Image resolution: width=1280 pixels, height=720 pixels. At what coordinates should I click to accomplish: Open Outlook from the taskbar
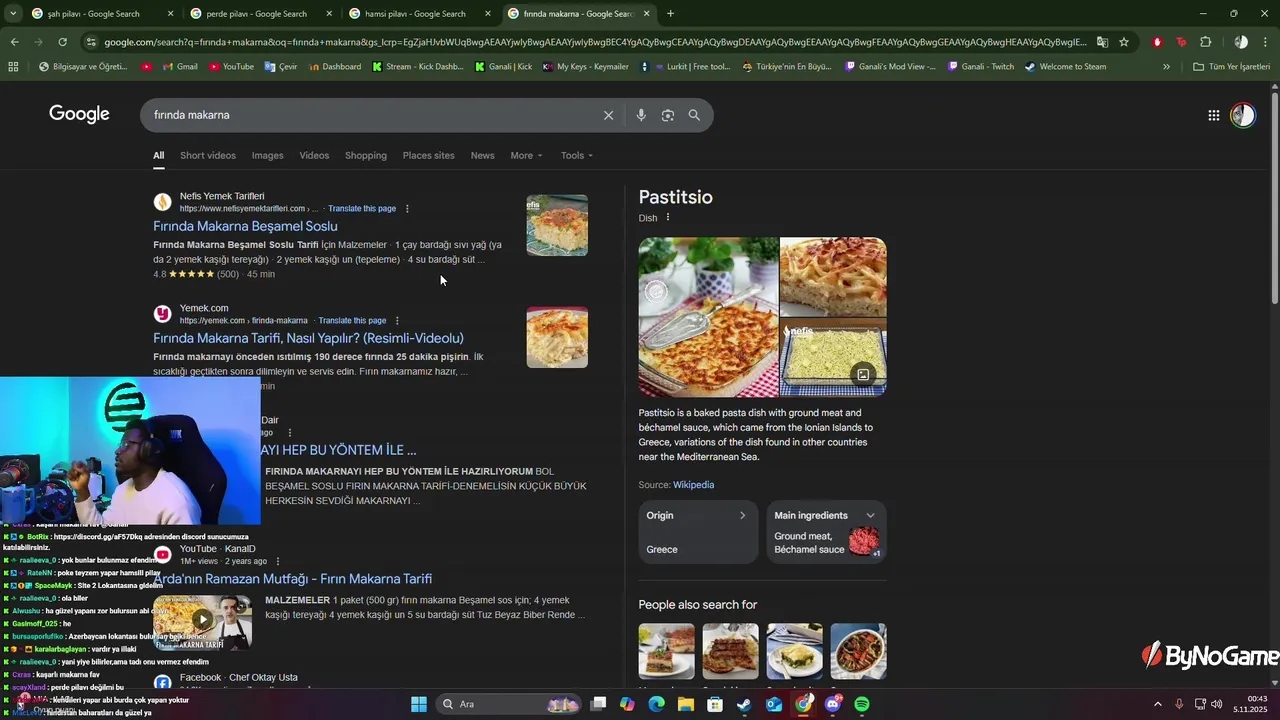click(774, 704)
